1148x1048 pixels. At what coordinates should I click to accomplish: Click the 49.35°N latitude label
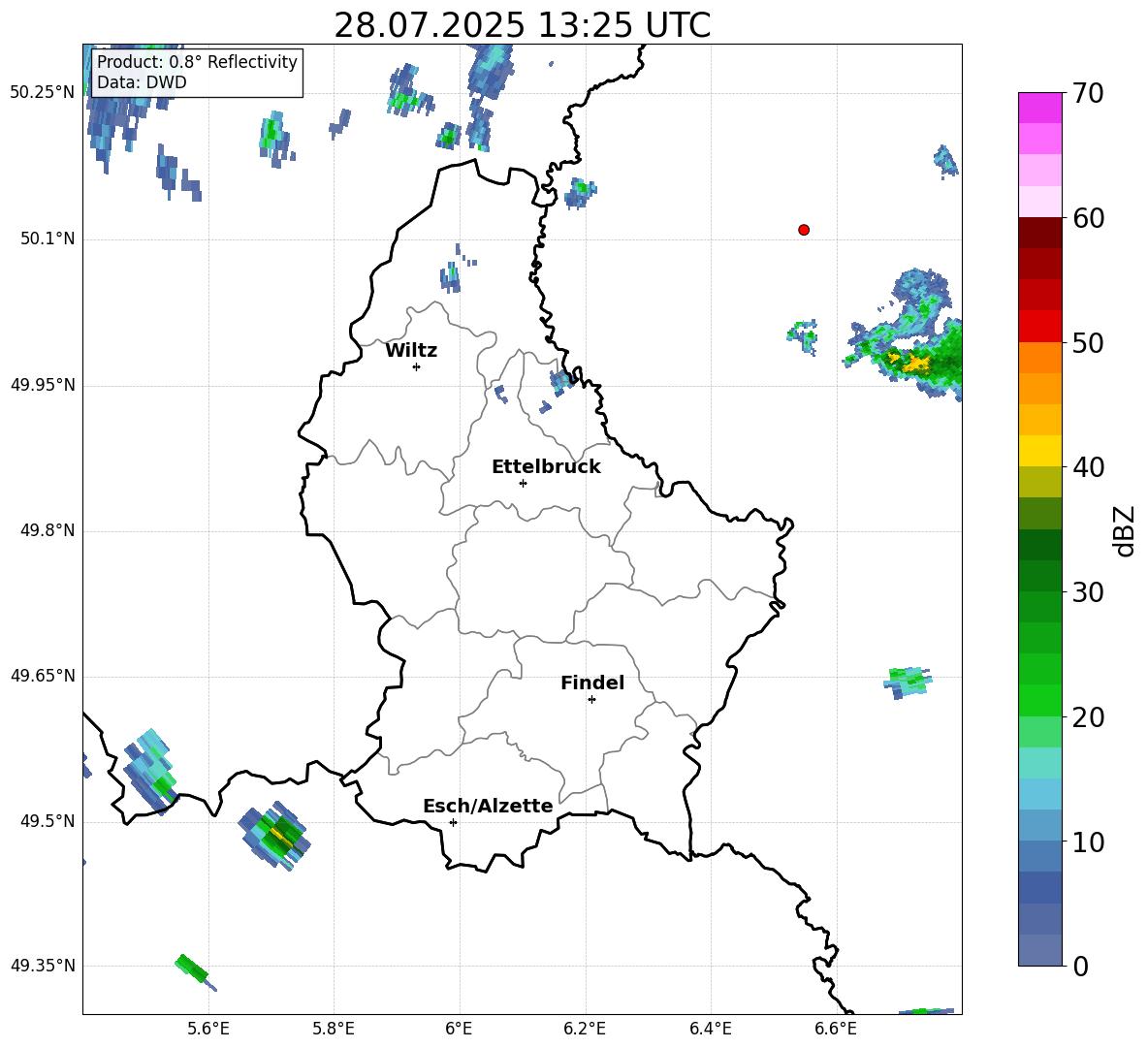[x=43, y=966]
